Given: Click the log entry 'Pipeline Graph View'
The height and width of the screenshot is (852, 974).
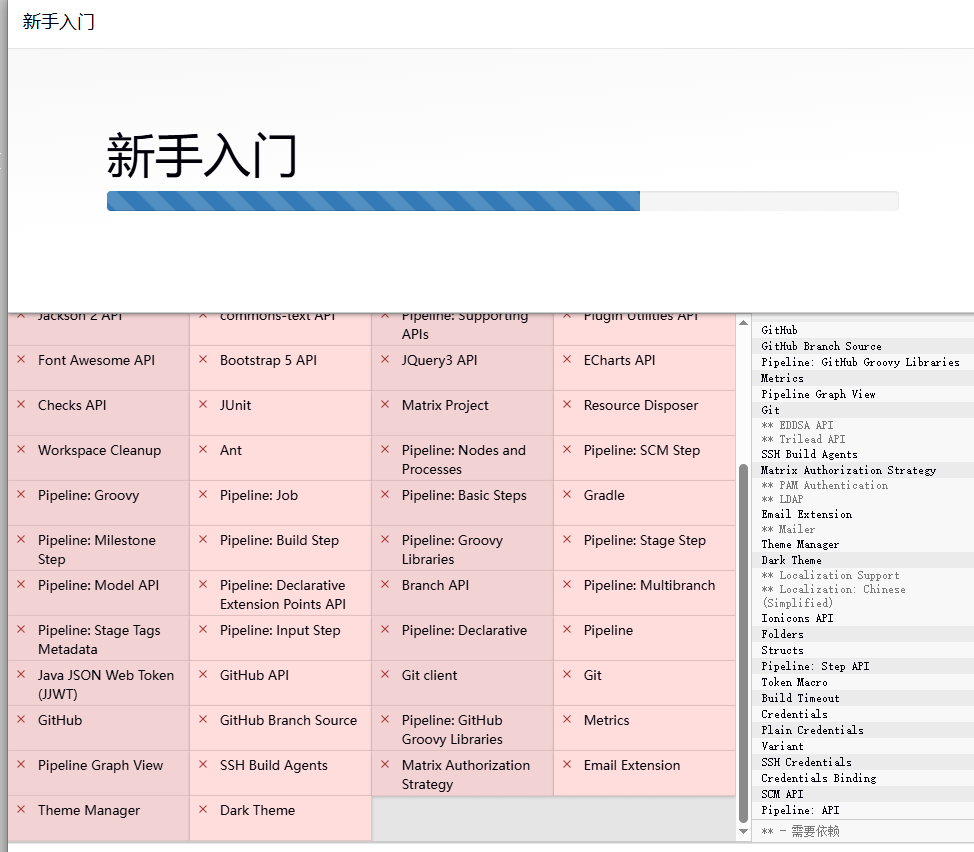Looking at the screenshot, I should pos(818,394).
